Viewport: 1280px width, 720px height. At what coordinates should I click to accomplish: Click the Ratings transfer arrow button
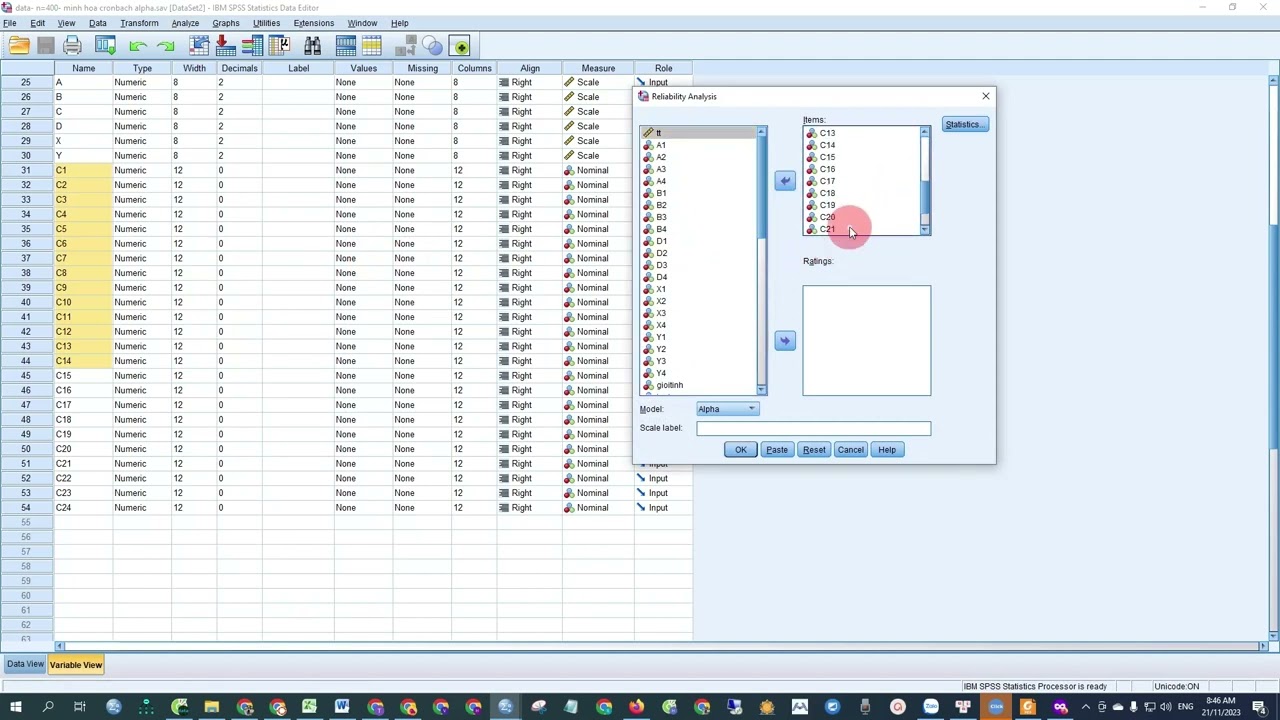click(785, 341)
